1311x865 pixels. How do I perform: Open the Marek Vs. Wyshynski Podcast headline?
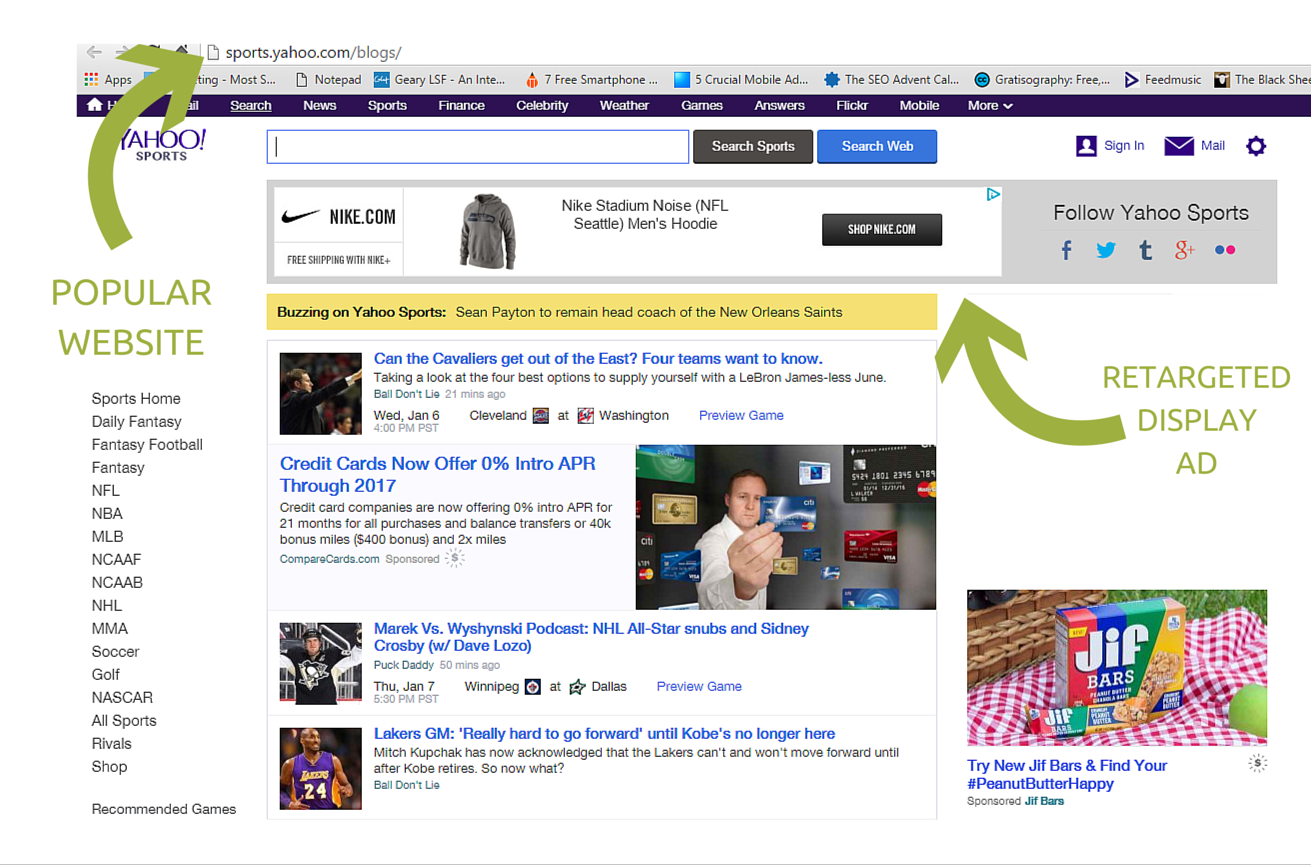pos(591,637)
